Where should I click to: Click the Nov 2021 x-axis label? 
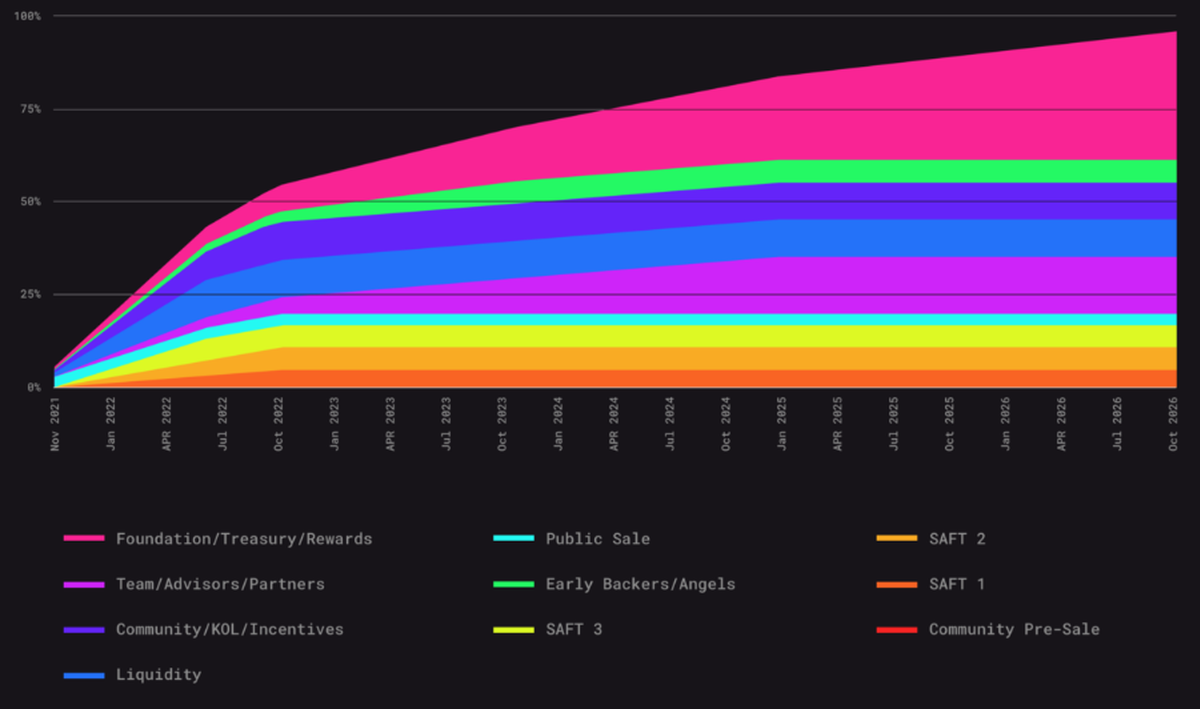click(x=55, y=424)
